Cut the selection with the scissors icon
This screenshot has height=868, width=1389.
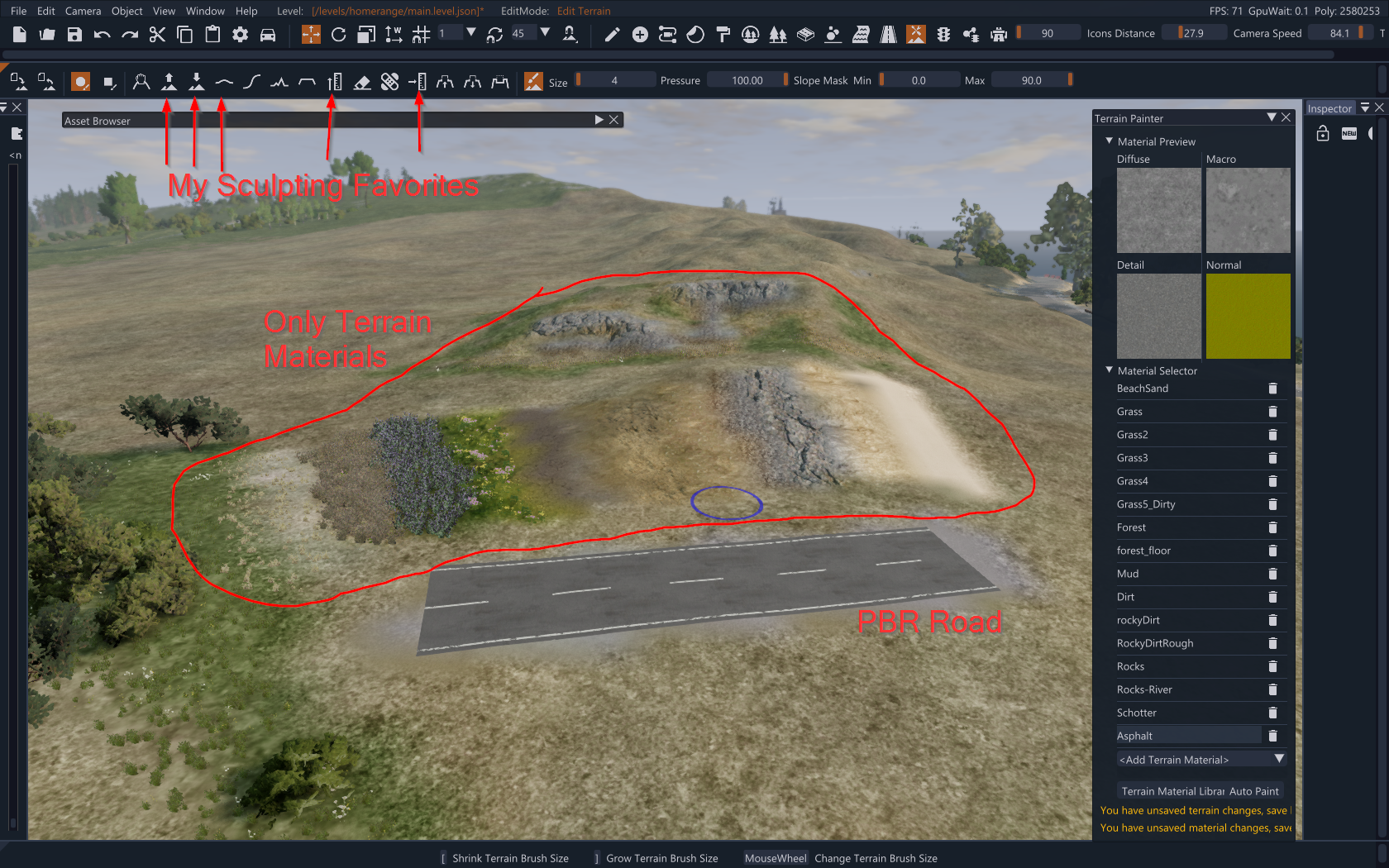(x=157, y=34)
